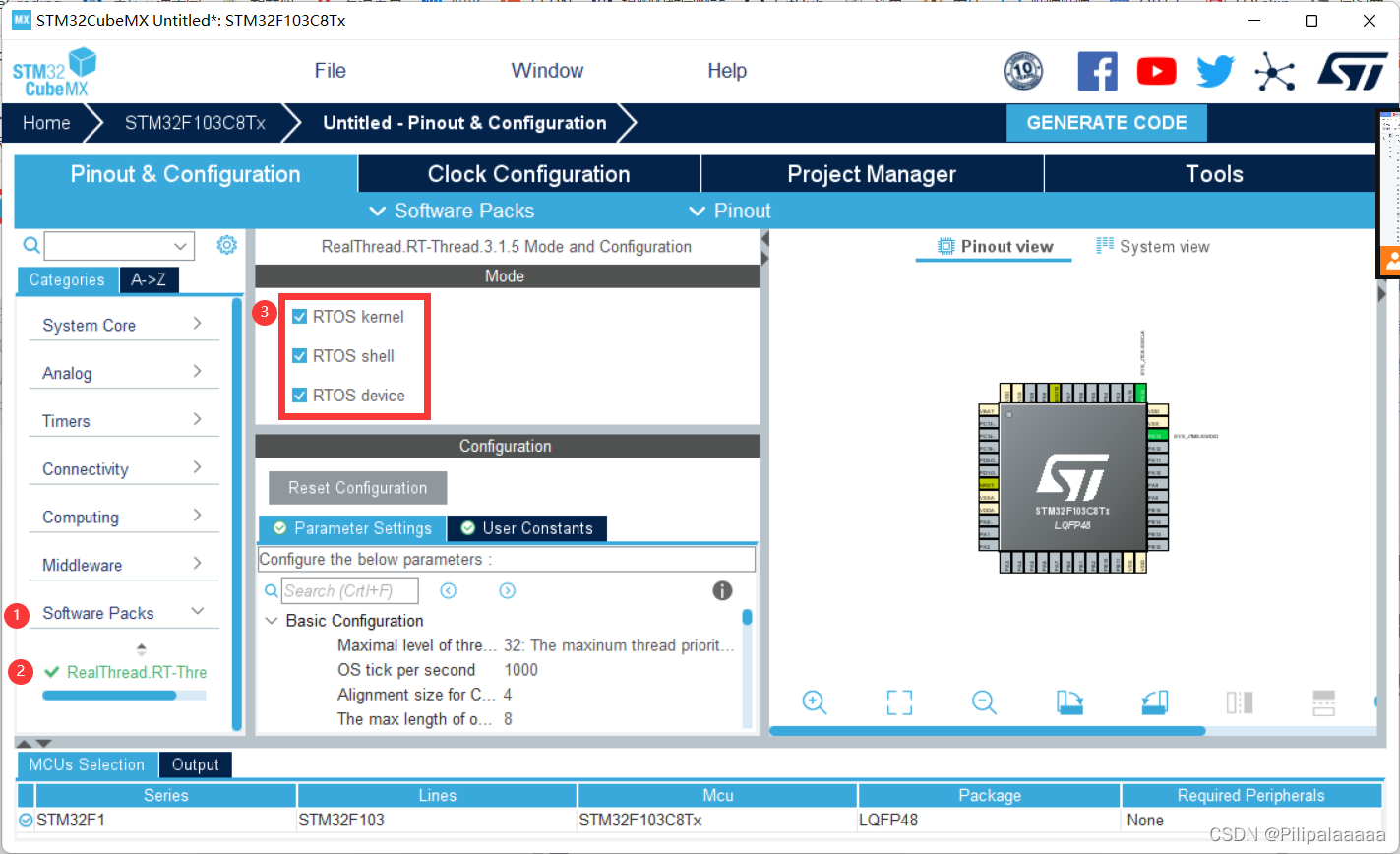Zoom out of the pinout view
The width and height of the screenshot is (1400, 854).
(x=984, y=702)
